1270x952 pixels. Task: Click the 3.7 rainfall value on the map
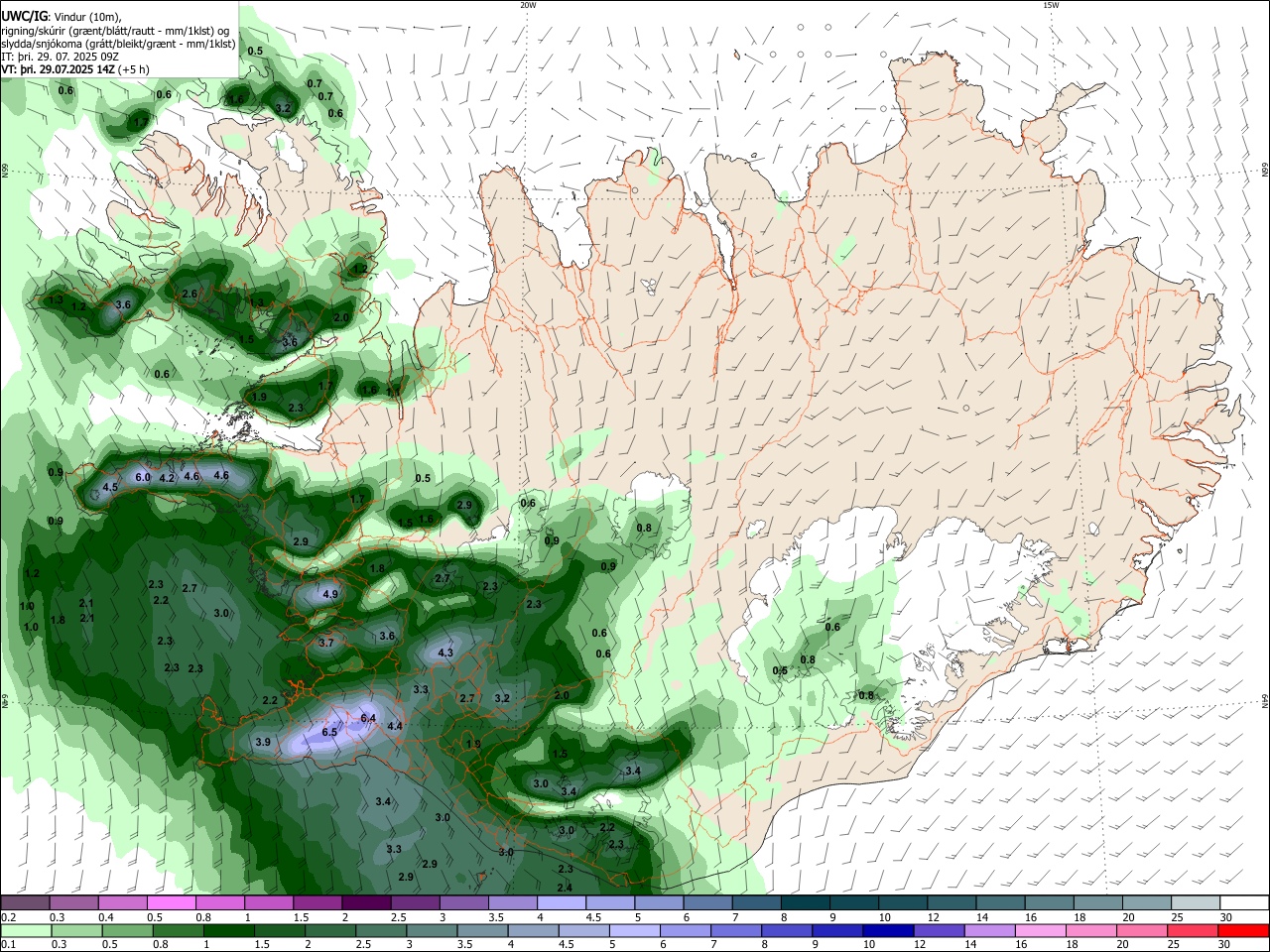coord(326,644)
